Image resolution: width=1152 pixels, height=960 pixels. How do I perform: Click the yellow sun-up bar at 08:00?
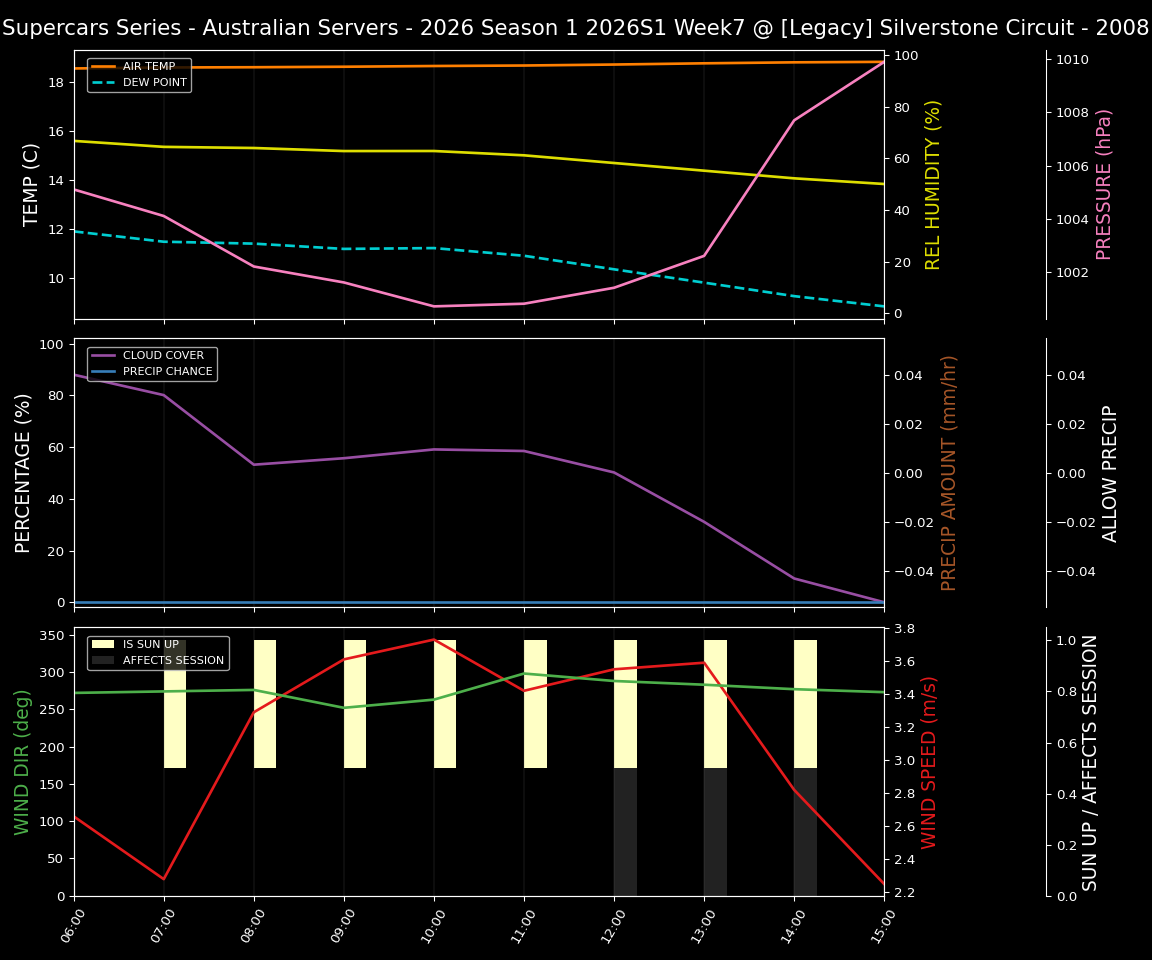tap(265, 700)
